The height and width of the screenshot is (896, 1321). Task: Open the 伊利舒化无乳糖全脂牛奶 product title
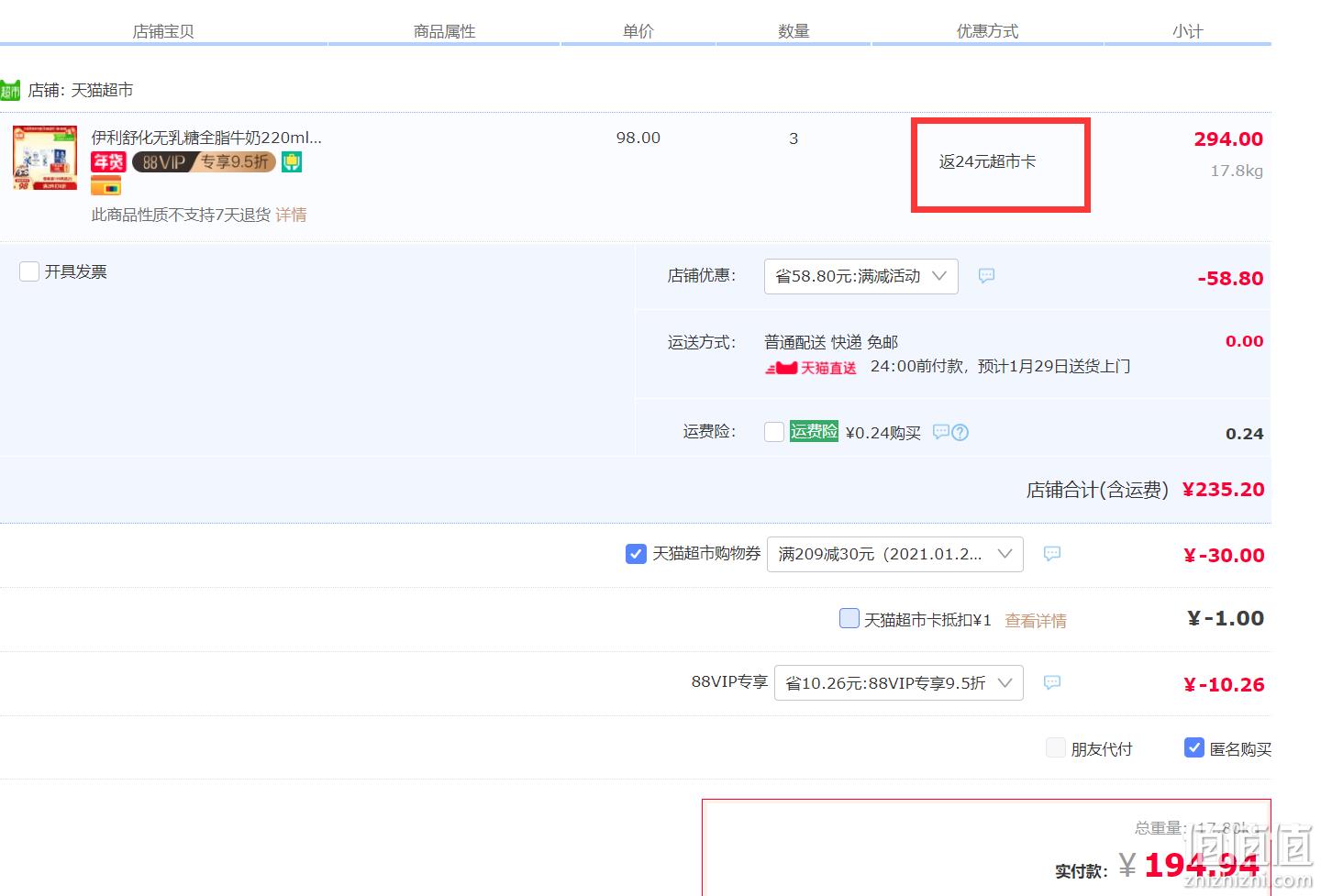point(206,138)
